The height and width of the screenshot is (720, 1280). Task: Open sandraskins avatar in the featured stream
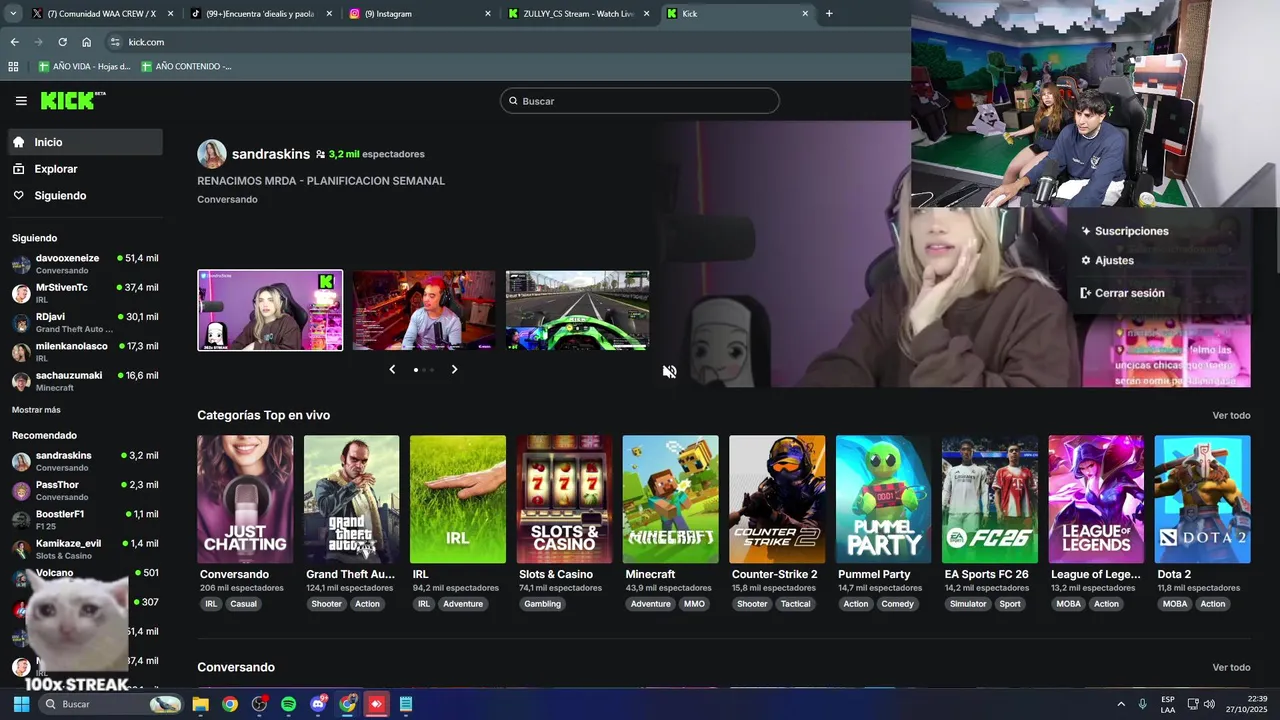tap(212, 154)
